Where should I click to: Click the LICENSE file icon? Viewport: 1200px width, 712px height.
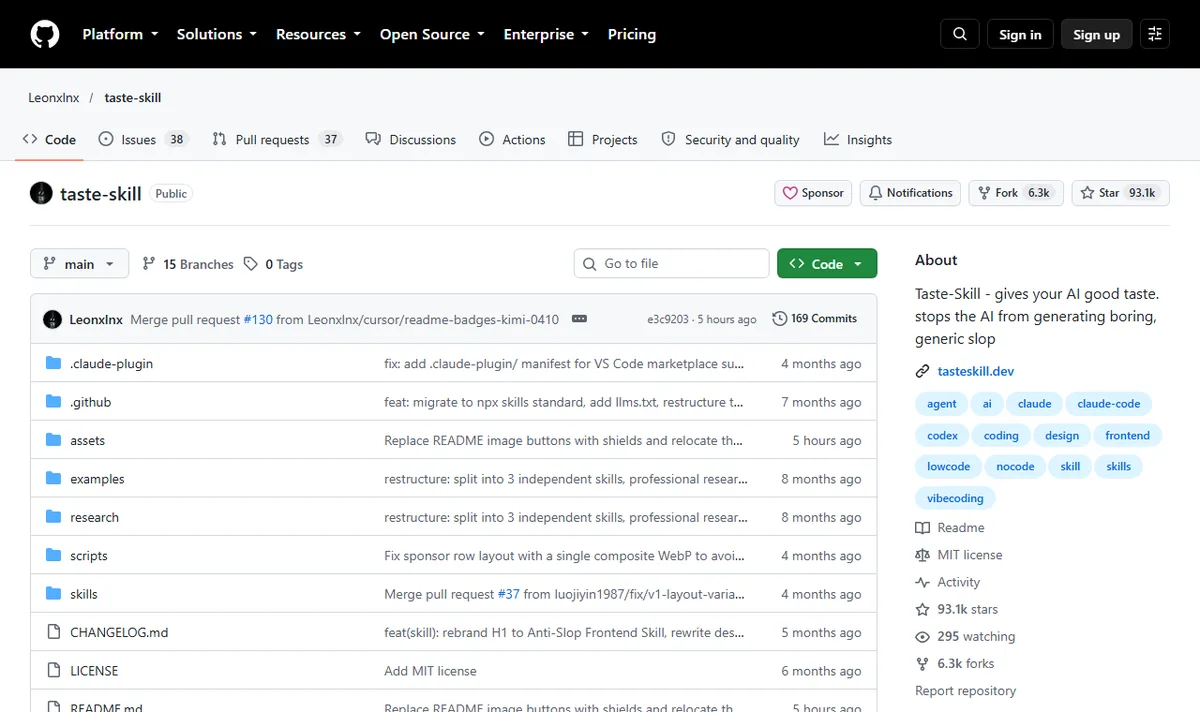point(54,670)
